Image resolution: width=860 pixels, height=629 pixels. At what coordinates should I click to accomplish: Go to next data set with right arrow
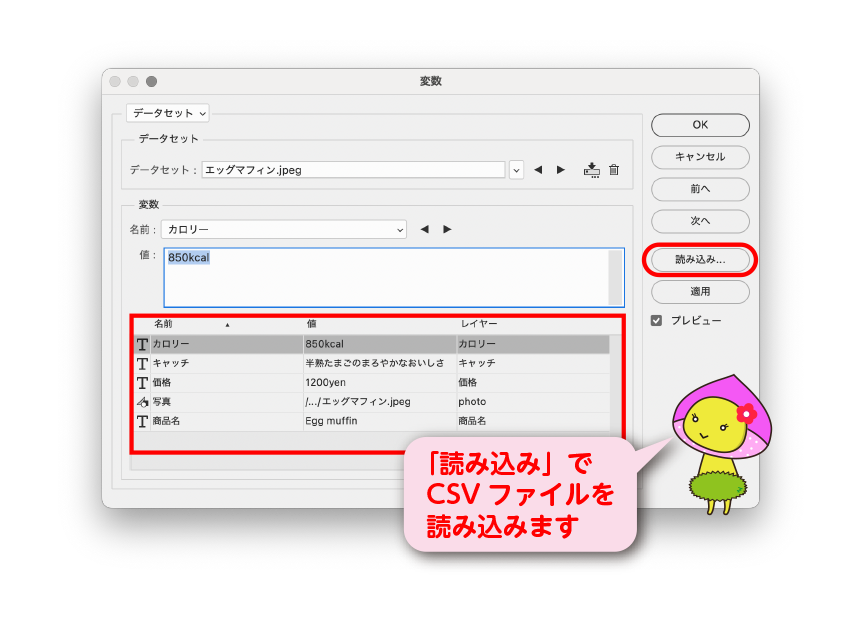point(561,170)
